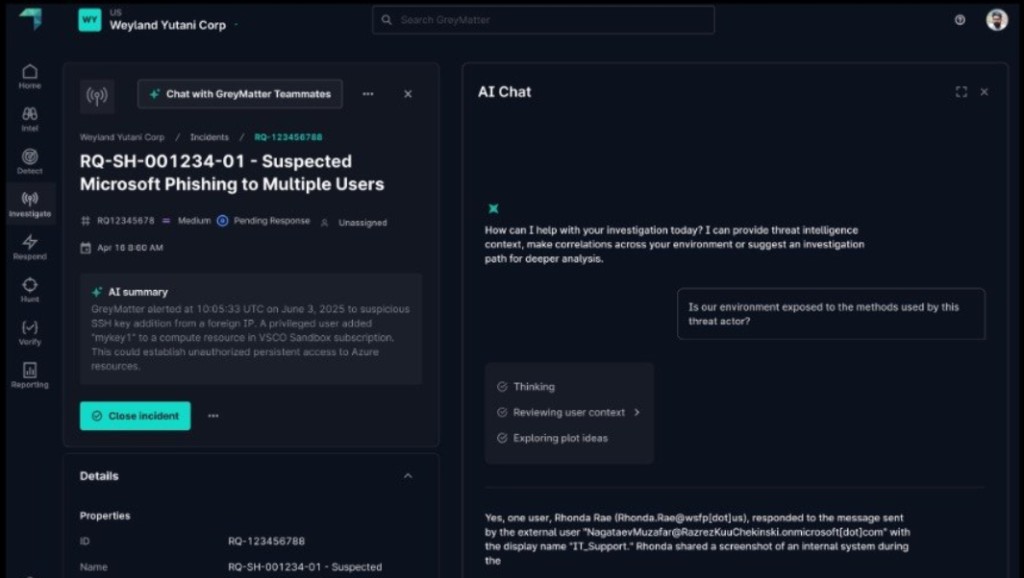The width and height of the screenshot is (1024, 578).
Task: Click the AI summary text block
Action: coord(251,338)
